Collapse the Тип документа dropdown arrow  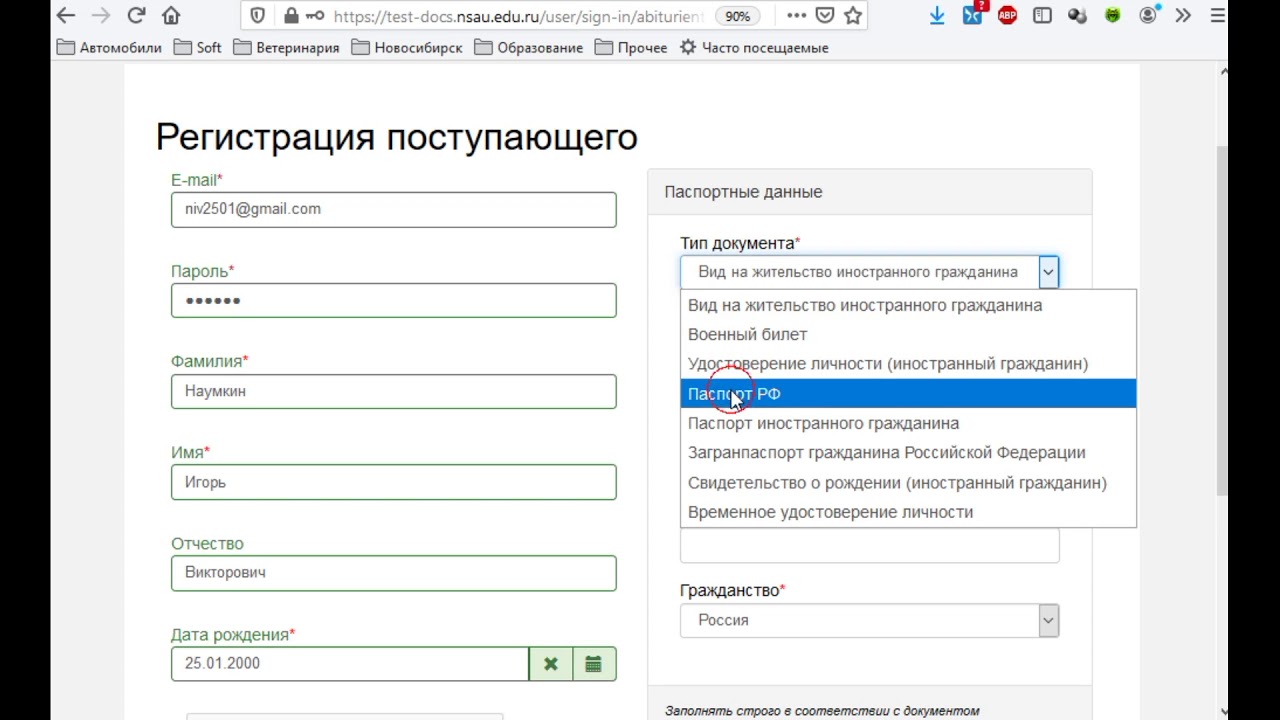1048,272
